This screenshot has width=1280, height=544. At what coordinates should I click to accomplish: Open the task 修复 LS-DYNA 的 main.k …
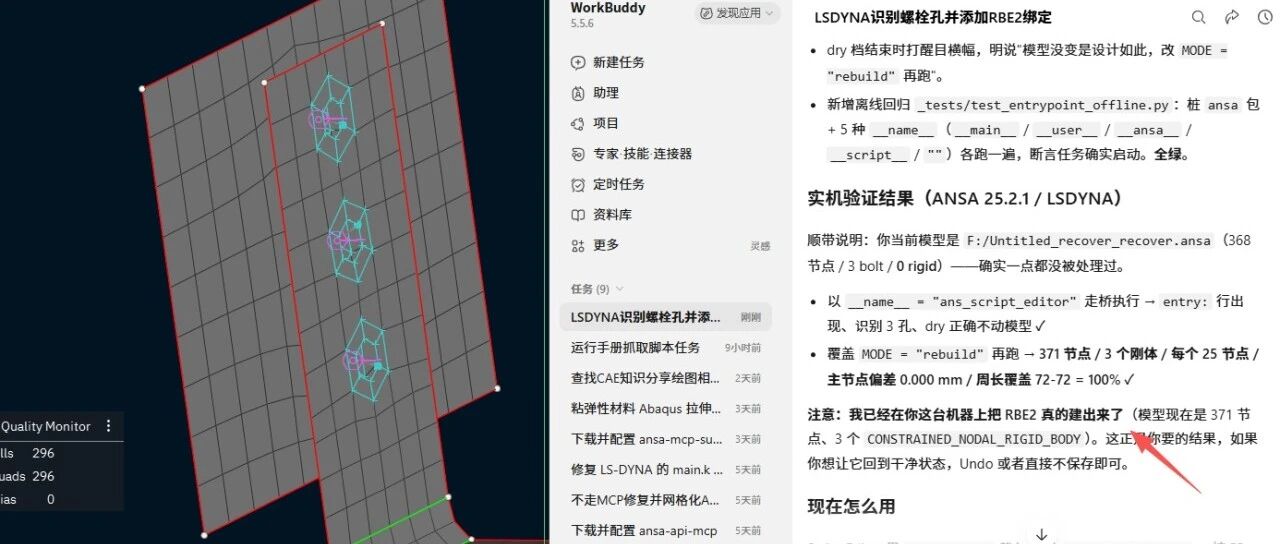(665, 469)
